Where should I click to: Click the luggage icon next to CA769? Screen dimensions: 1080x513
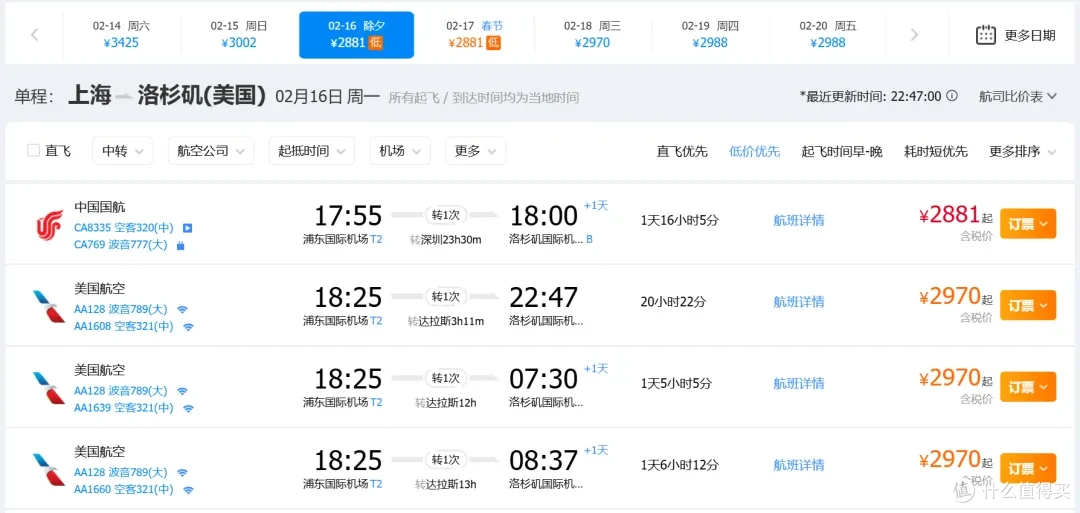pyautogui.click(x=180, y=245)
